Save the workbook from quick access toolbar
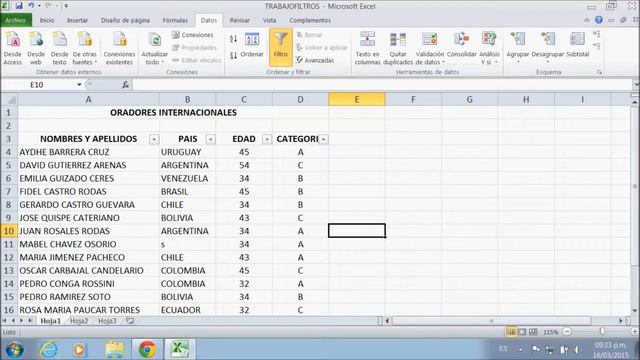 [x=19, y=6]
